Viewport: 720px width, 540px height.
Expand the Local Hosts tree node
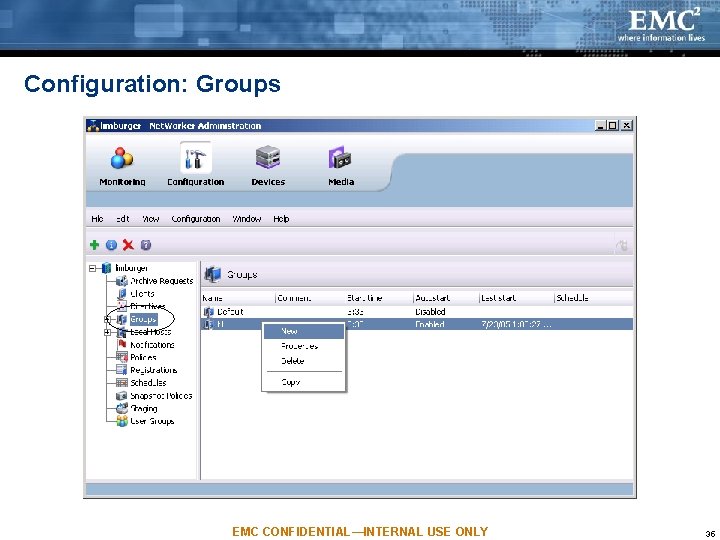(107, 332)
